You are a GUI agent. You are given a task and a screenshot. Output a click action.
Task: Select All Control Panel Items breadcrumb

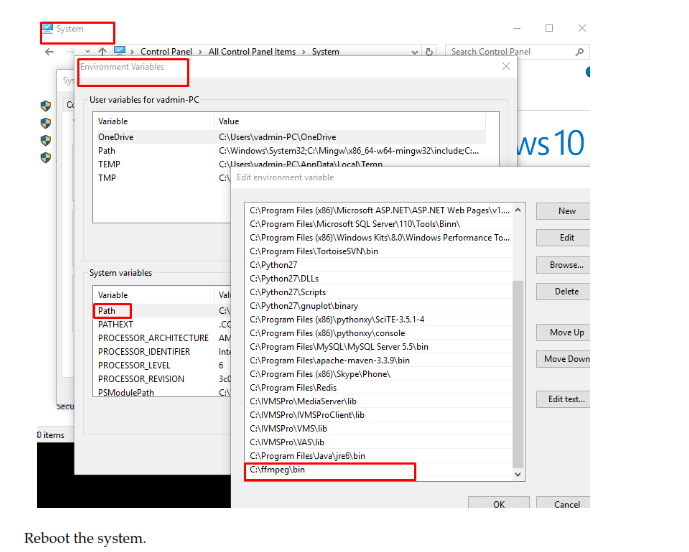(x=252, y=52)
